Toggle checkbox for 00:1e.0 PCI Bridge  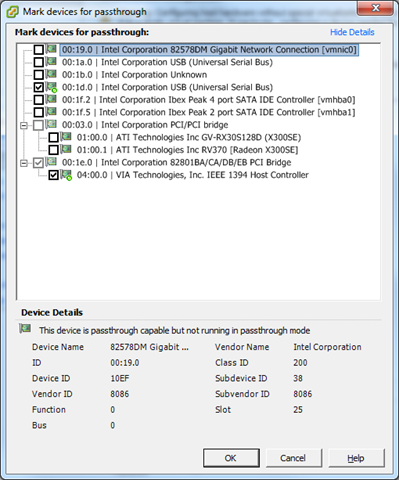point(39,163)
